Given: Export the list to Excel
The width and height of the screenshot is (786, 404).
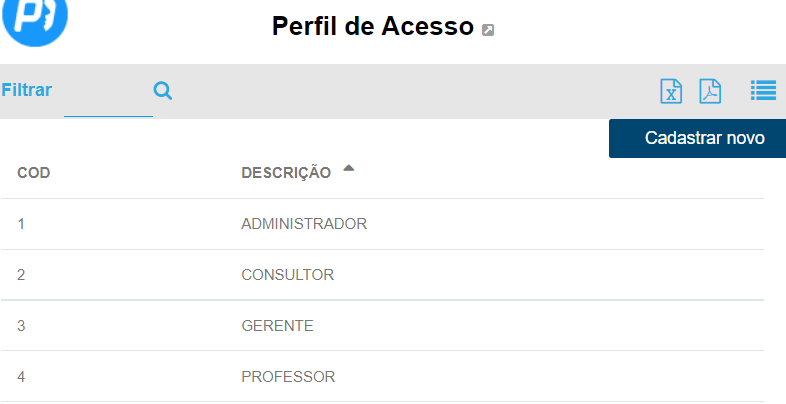Looking at the screenshot, I should [x=670, y=91].
